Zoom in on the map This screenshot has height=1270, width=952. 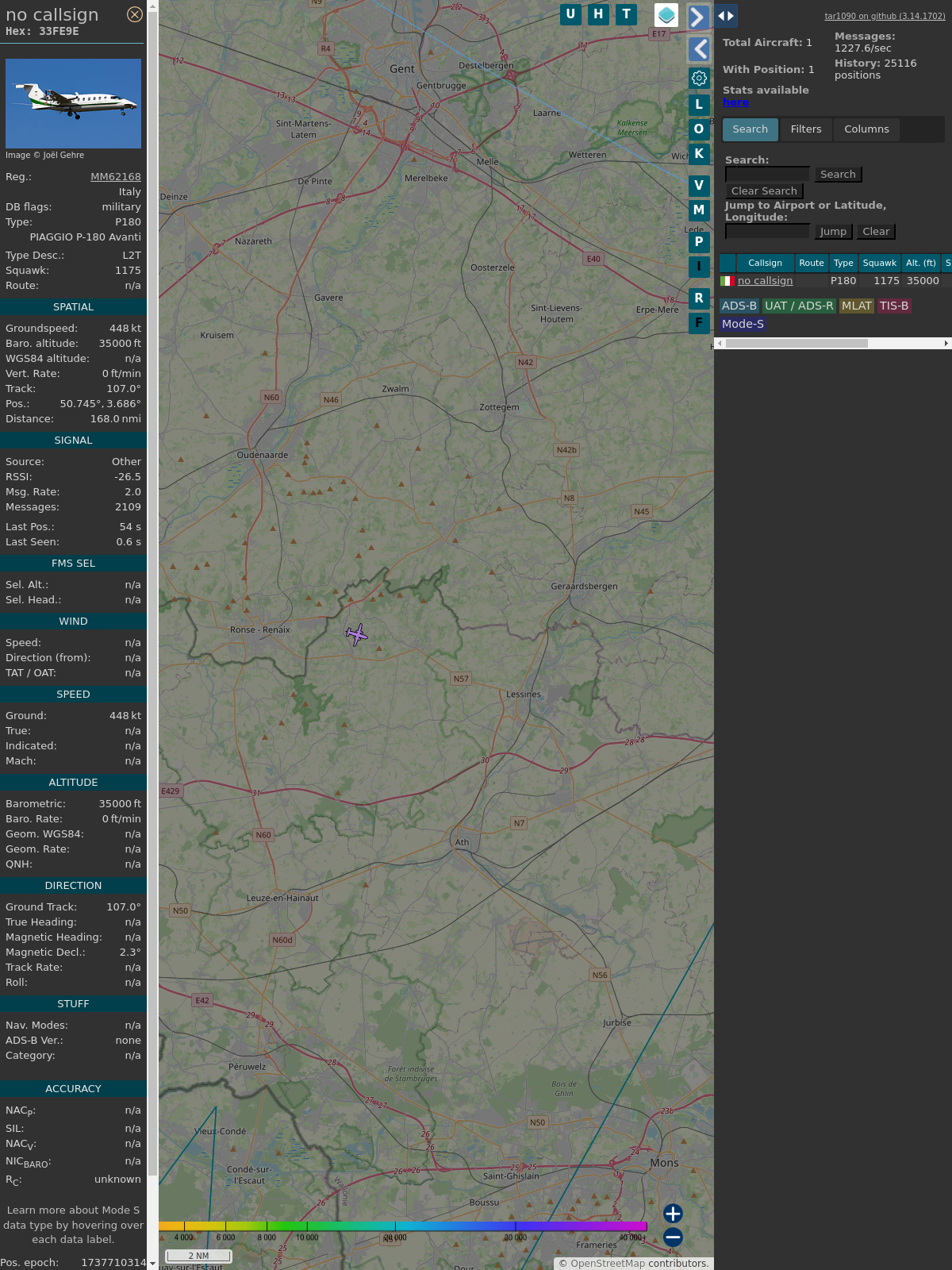point(673,1214)
